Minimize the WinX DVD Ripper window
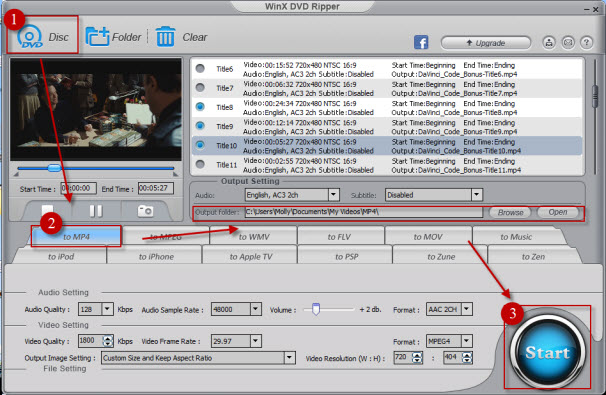 pyautogui.click(x=587, y=9)
